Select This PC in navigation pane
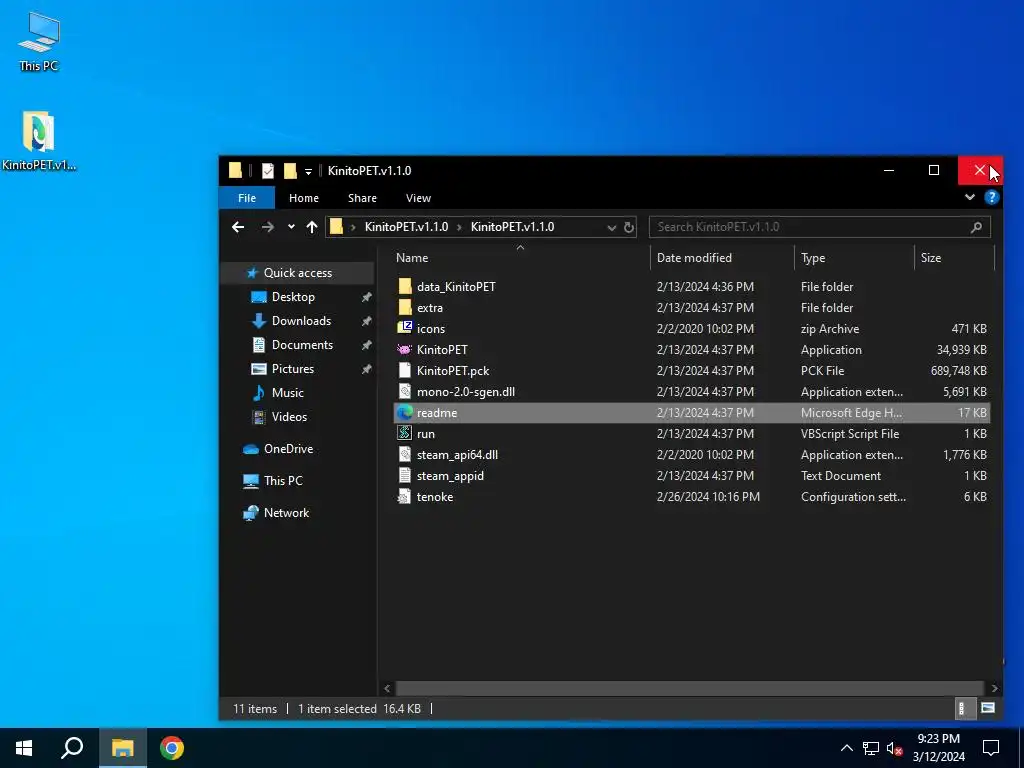This screenshot has height=768, width=1024. tap(283, 481)
